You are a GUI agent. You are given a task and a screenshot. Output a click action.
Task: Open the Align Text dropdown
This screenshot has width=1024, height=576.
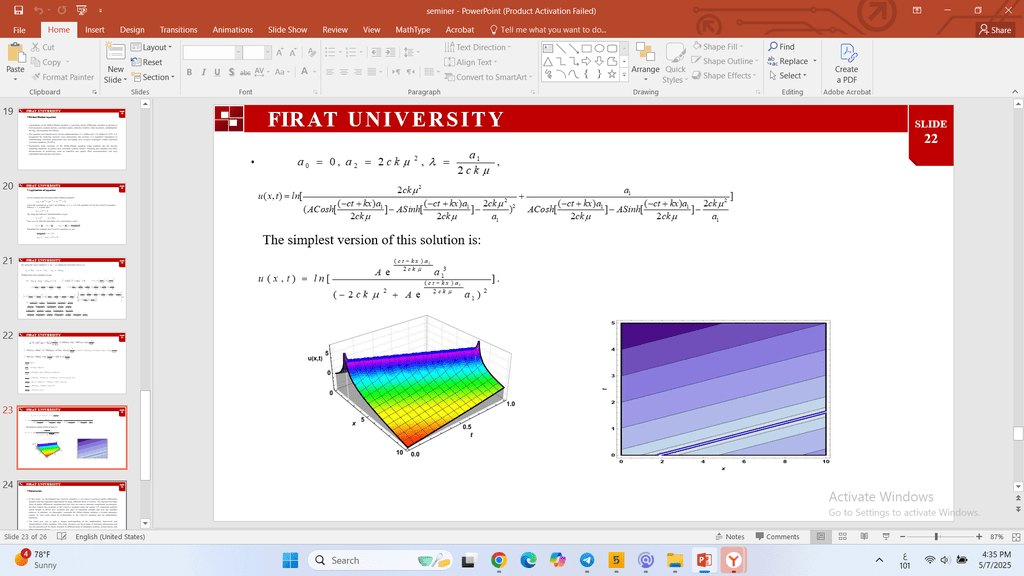(471, 62)
